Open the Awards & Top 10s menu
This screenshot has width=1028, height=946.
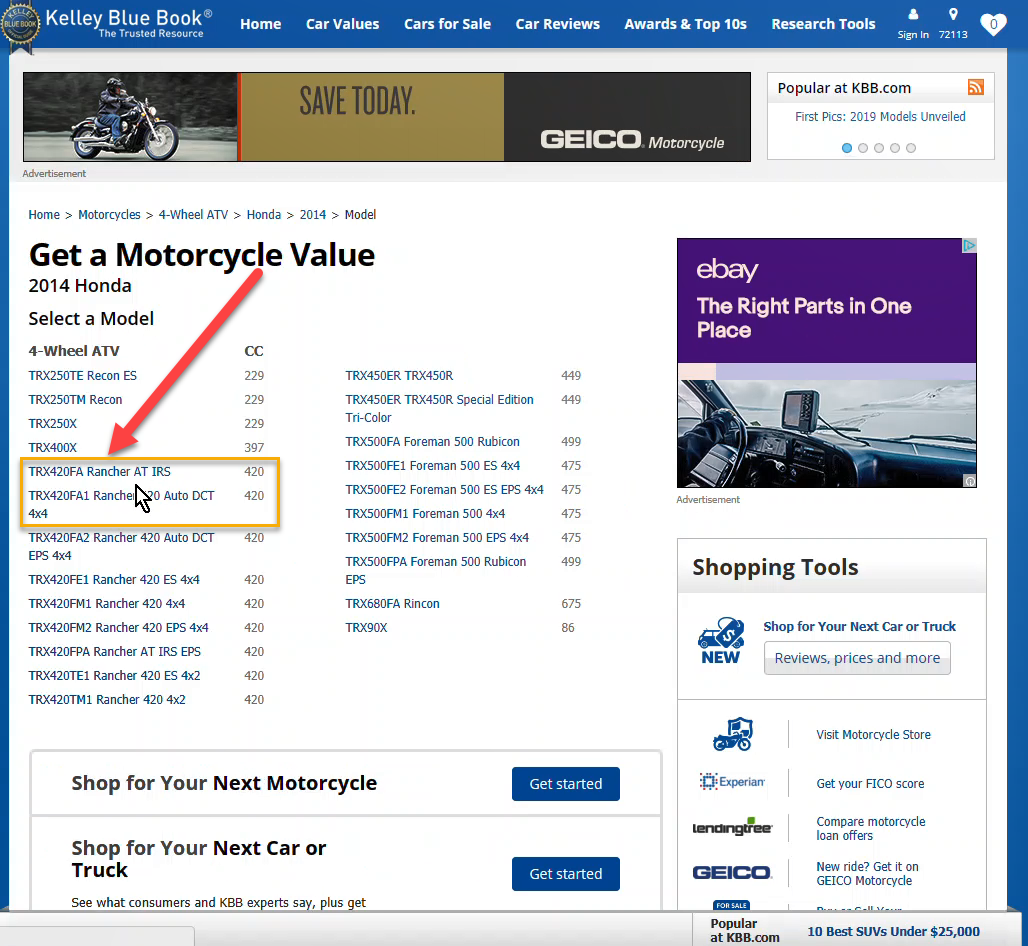click(685, 24)
